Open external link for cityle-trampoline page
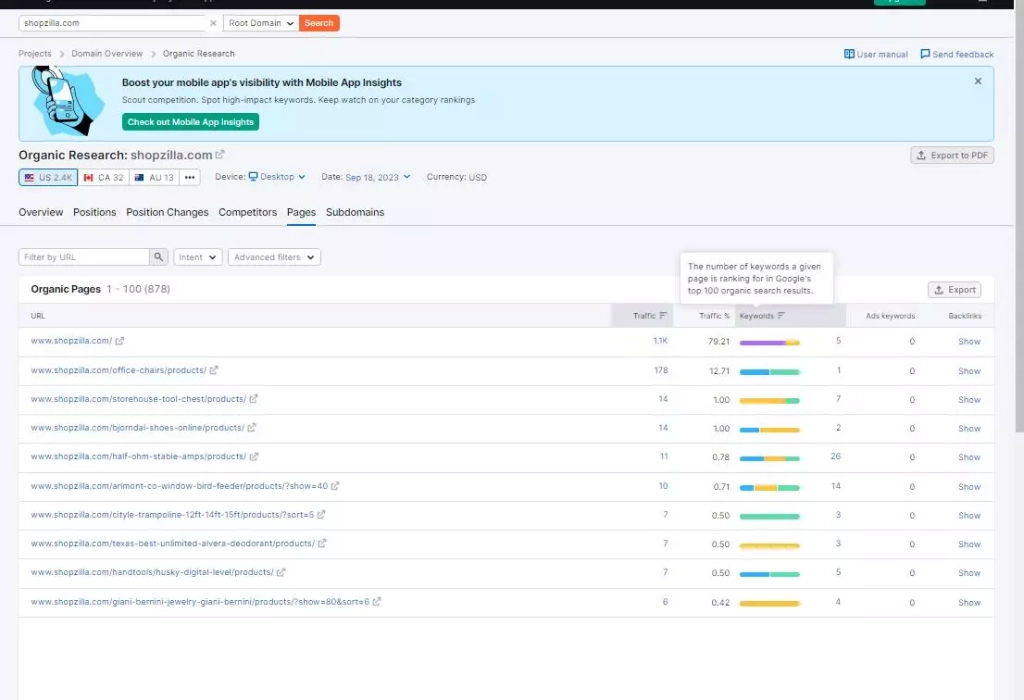Image resolution: width=1024 pixels, height=700 pixels. 321,515
